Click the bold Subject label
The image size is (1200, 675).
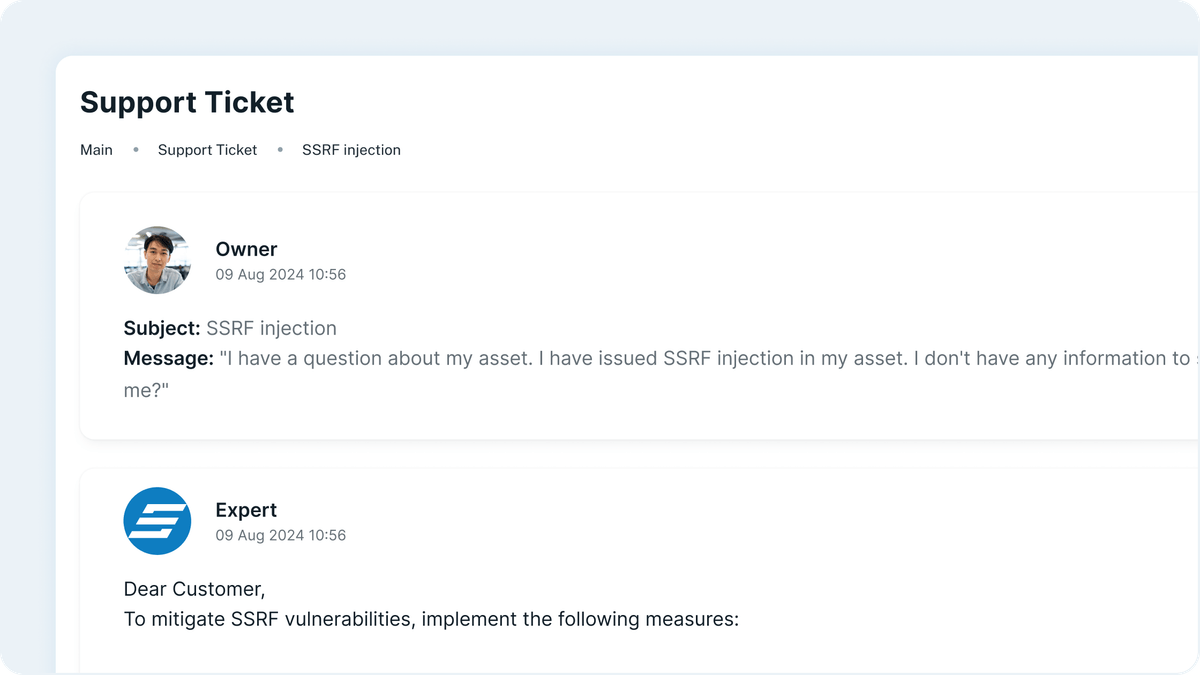click(162, 328)
